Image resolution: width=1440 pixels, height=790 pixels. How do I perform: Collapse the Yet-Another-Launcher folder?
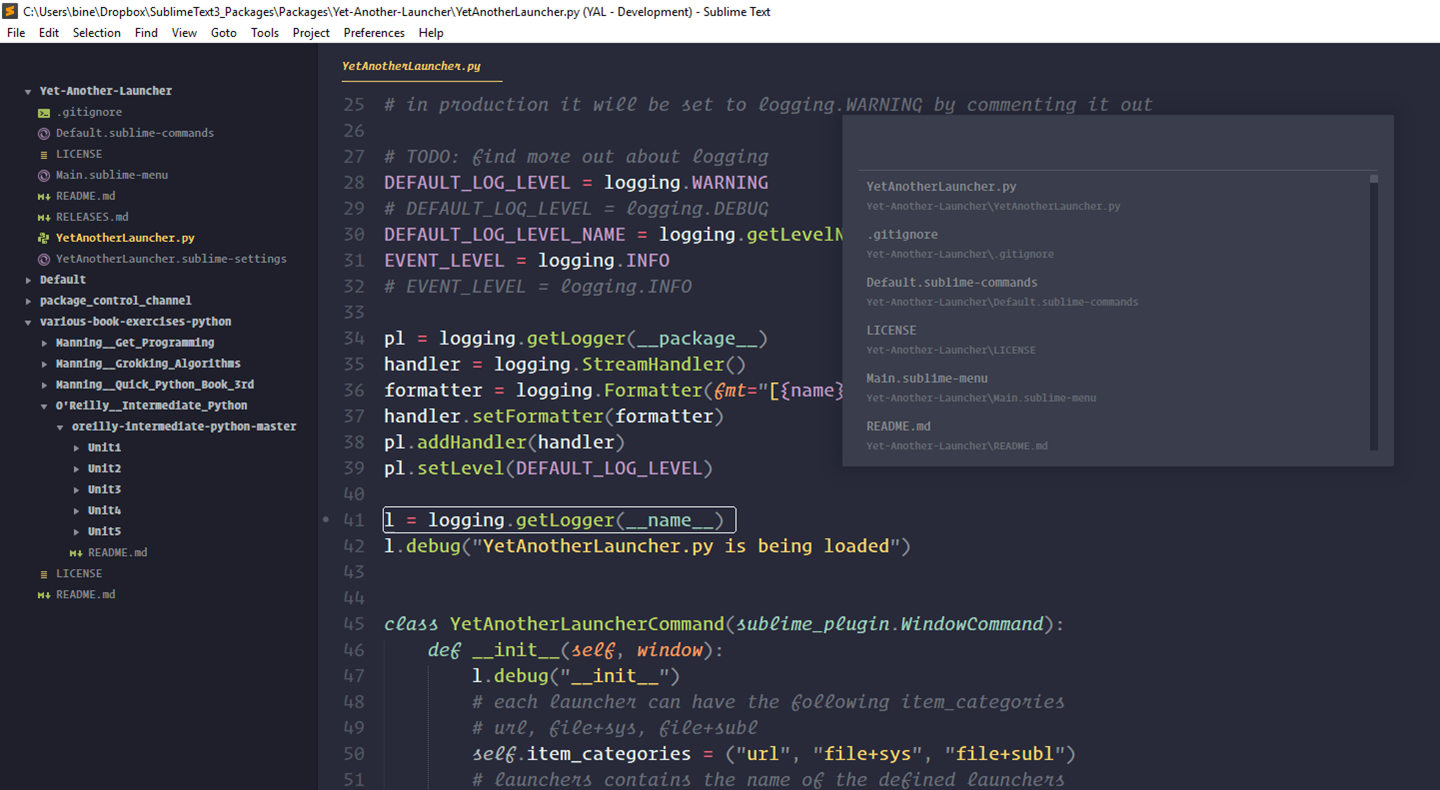click(27, 90)
